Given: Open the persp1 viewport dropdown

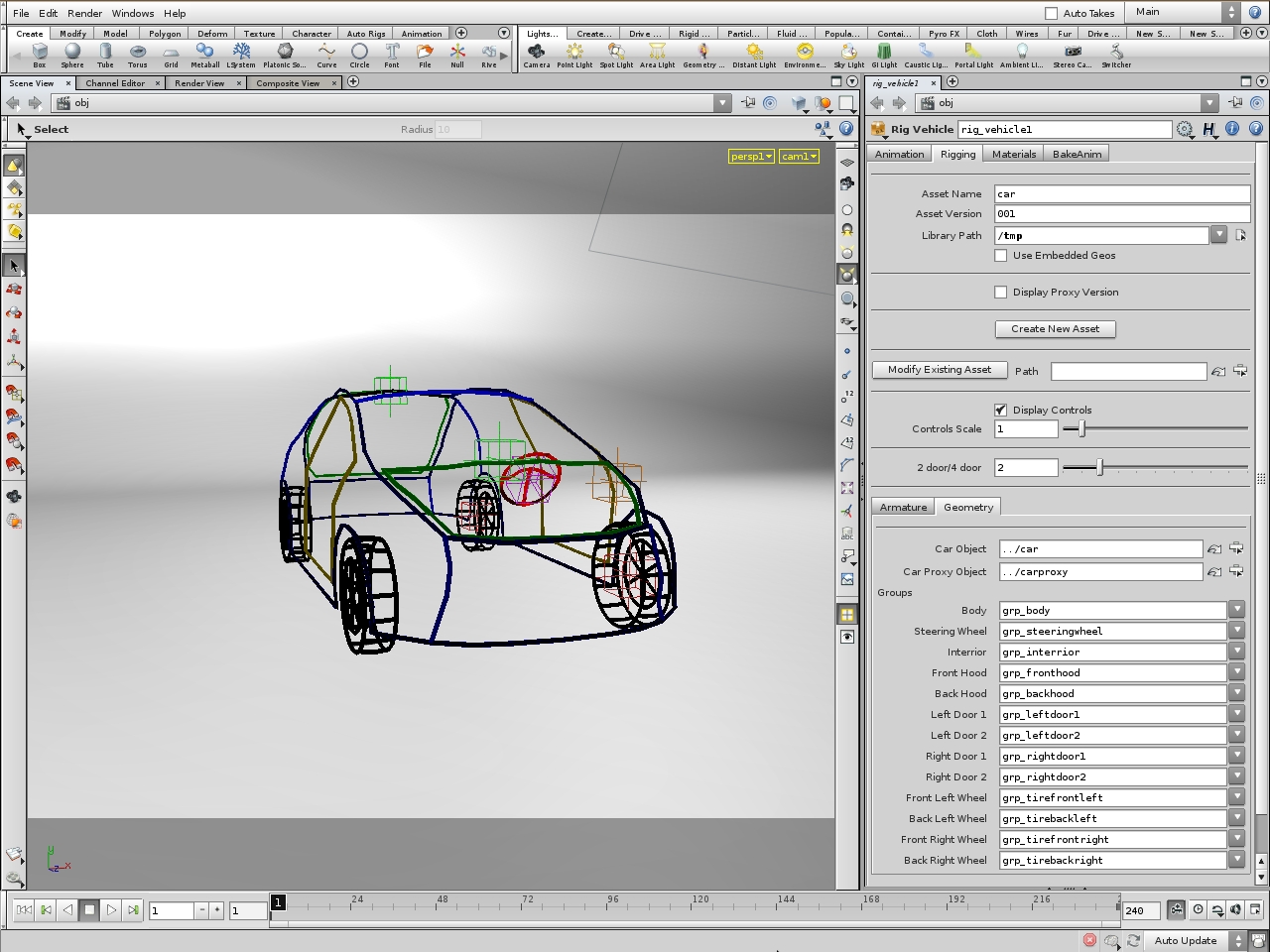Looking at the screenshot, I should [x=750, y=156].
